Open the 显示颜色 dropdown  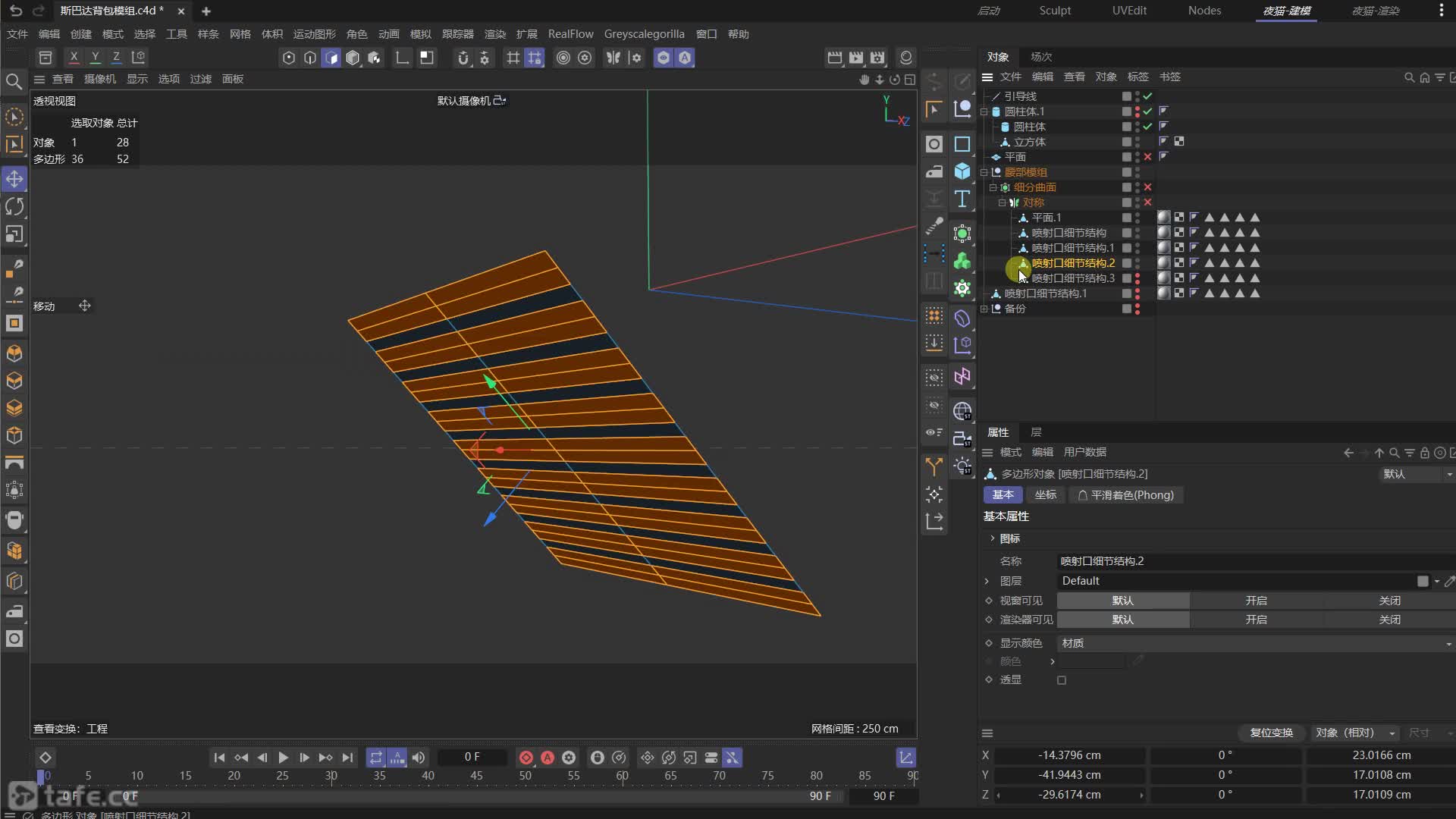pyautogui.click(x=1256, y=643)
